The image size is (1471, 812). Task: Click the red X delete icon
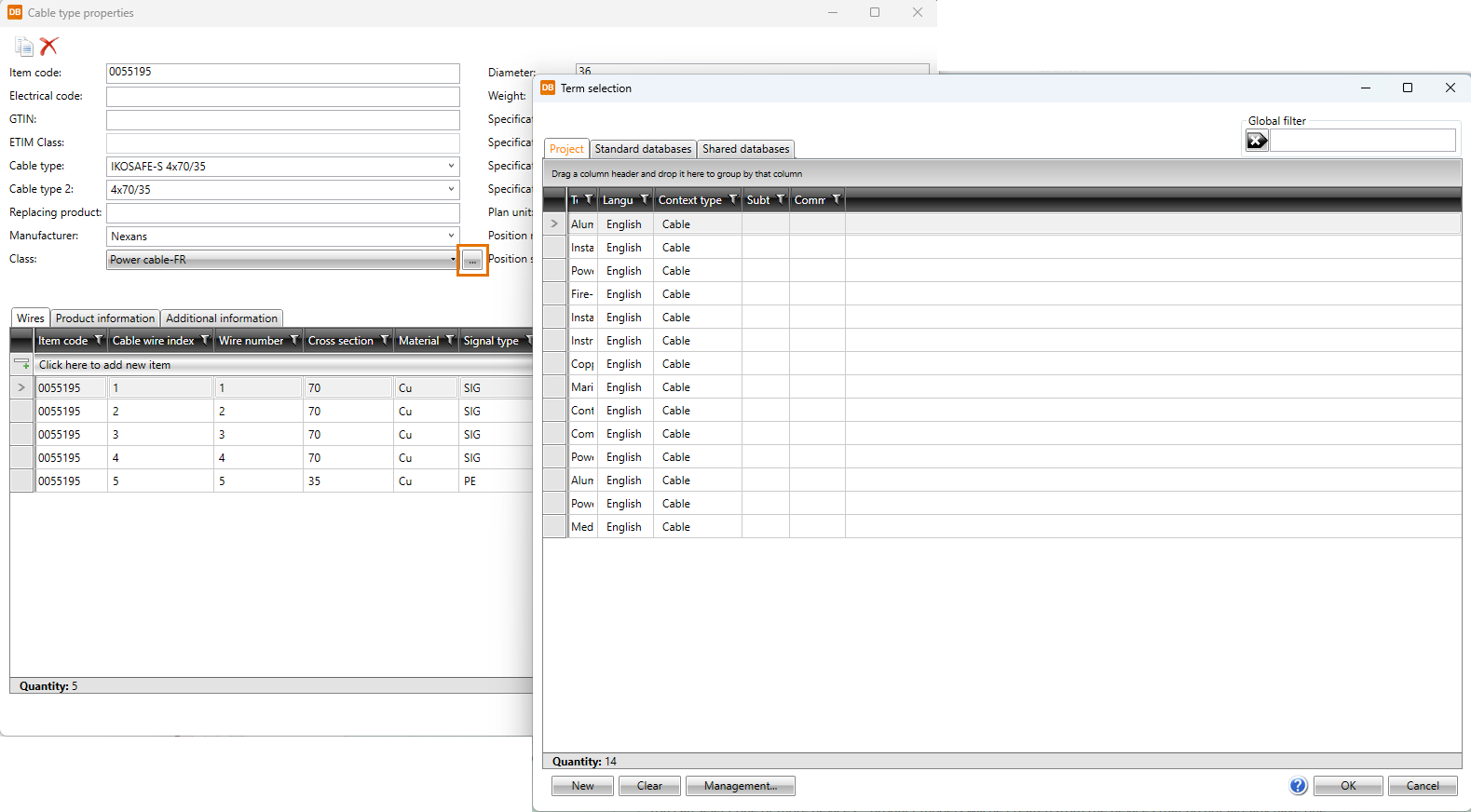[49, 46]
